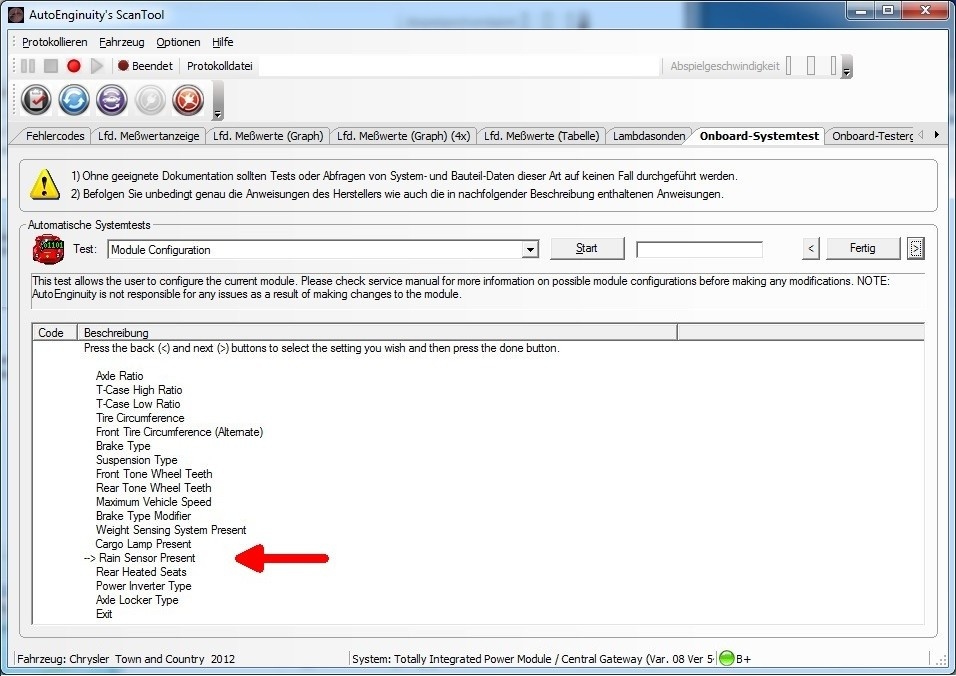Click the blue refresh round toolbar icon
Screen dimensions: 956x676
click(x=74, y=99)
